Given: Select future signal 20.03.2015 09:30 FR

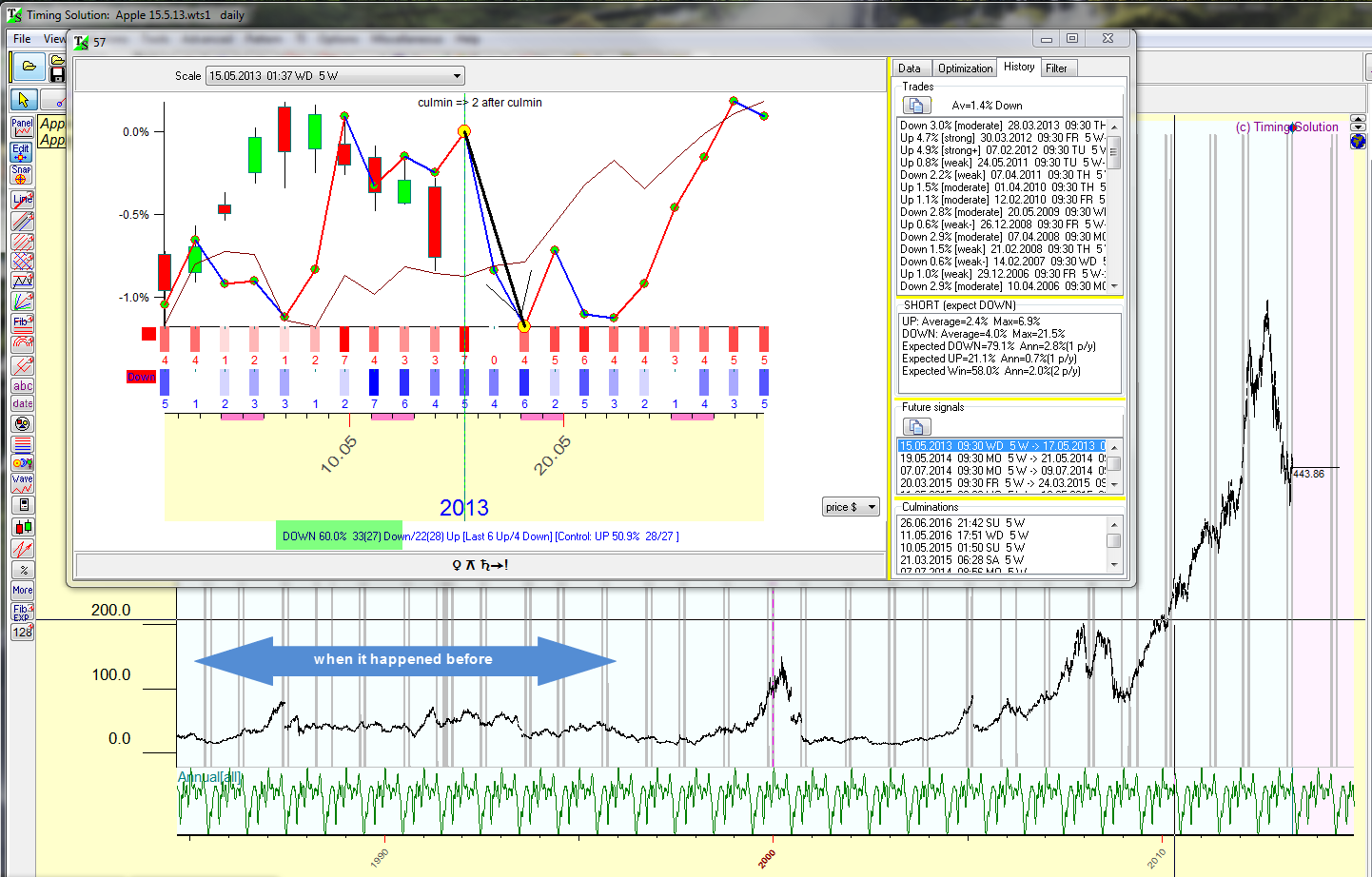Looking at the screenshot, I should click(1002, 483).
